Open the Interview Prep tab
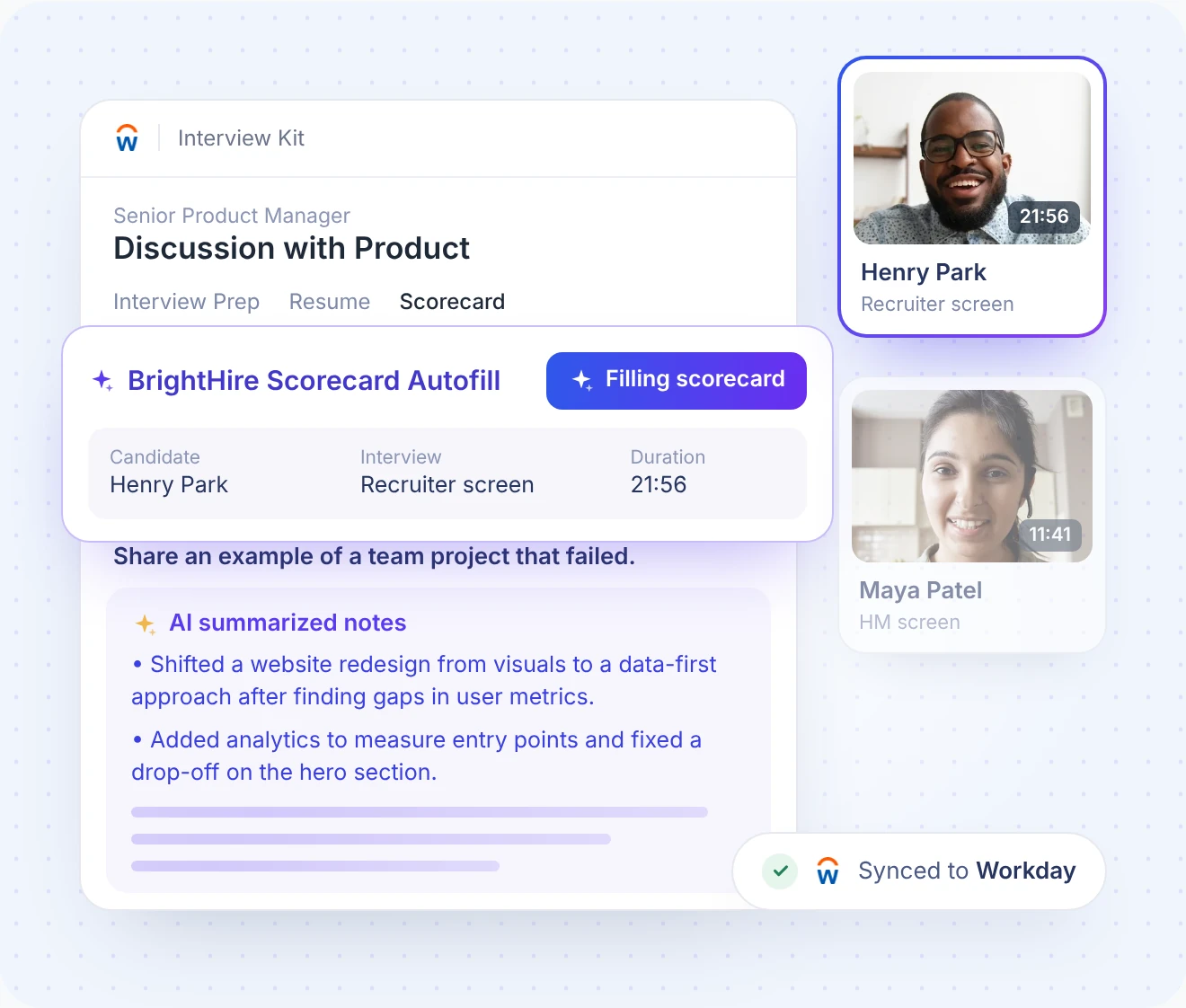Screen dimensions: 1186x1008 tap(186, 302)
